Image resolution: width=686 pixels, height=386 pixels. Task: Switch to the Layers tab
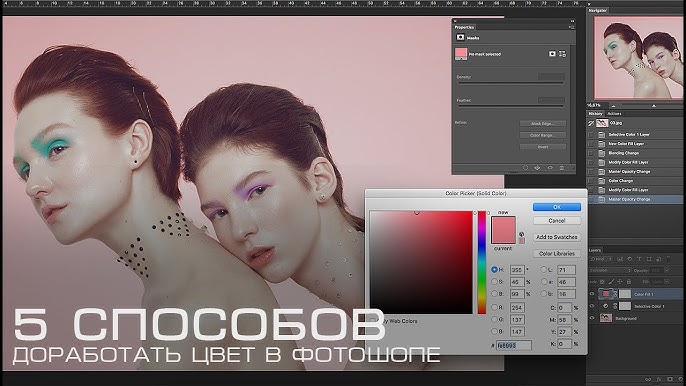(595, 250)
